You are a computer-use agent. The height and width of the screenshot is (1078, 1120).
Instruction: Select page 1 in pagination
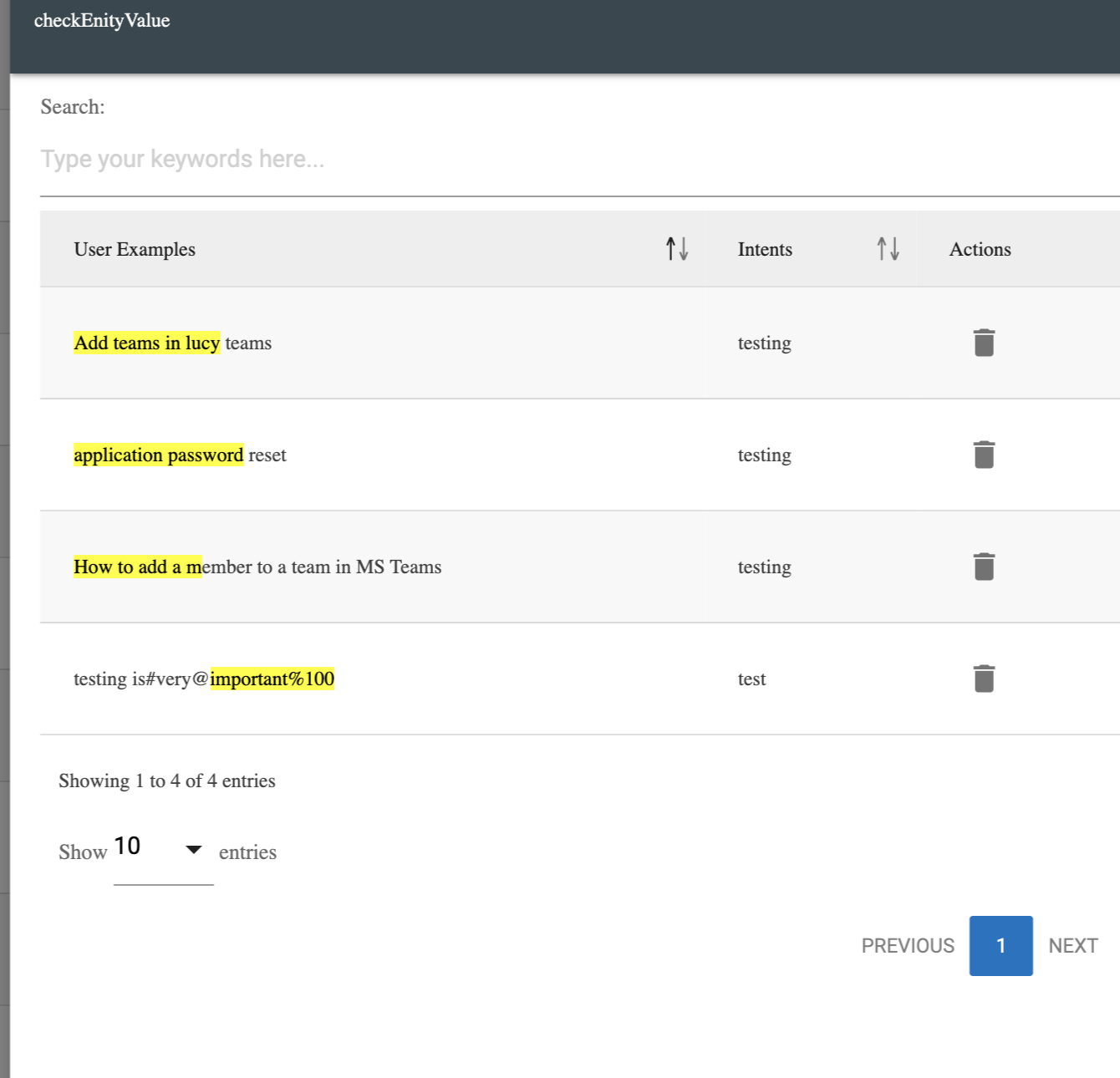1000,946
